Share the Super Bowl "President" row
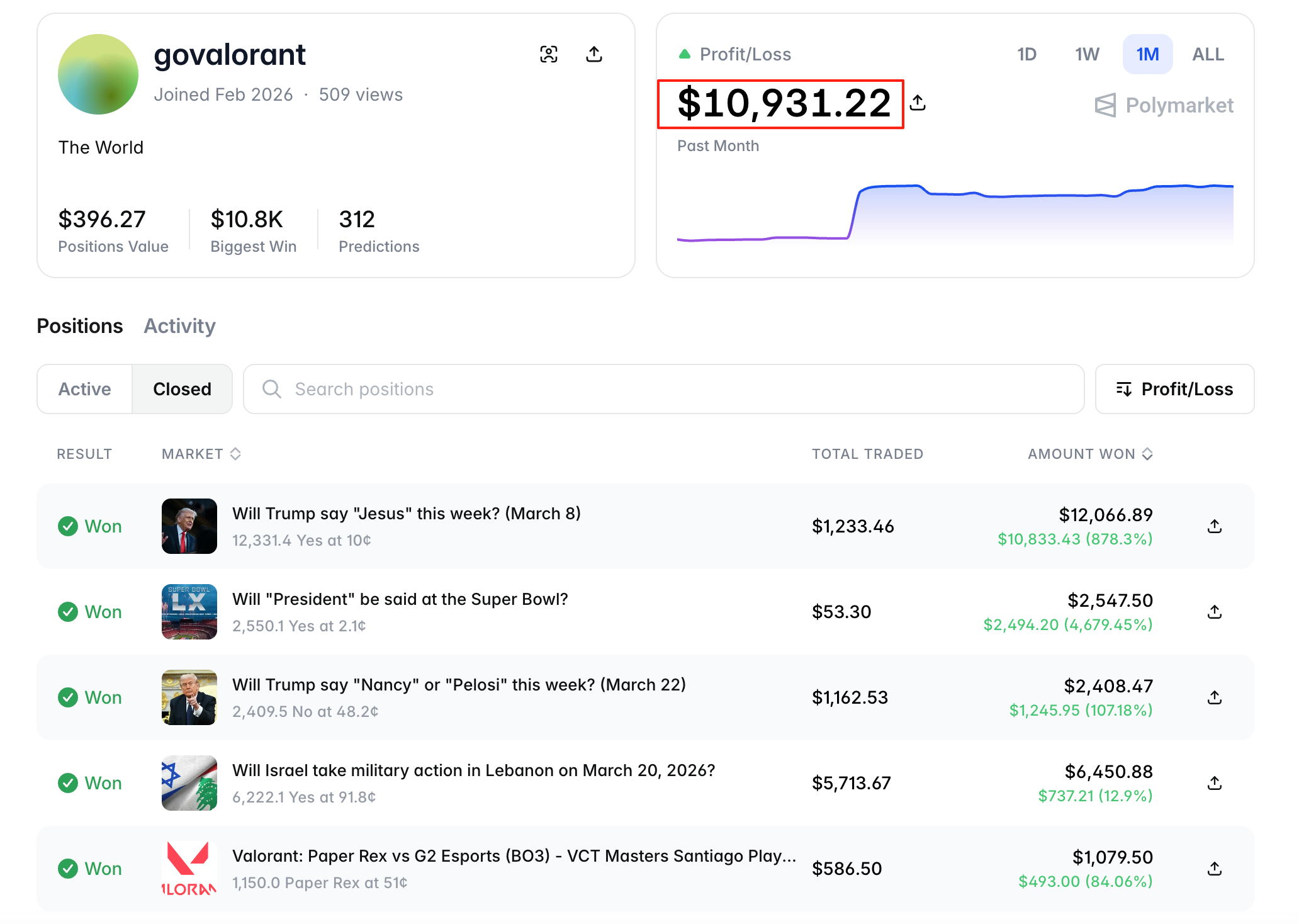This screenshot has height=924, width=1299. click(1214, 612)
